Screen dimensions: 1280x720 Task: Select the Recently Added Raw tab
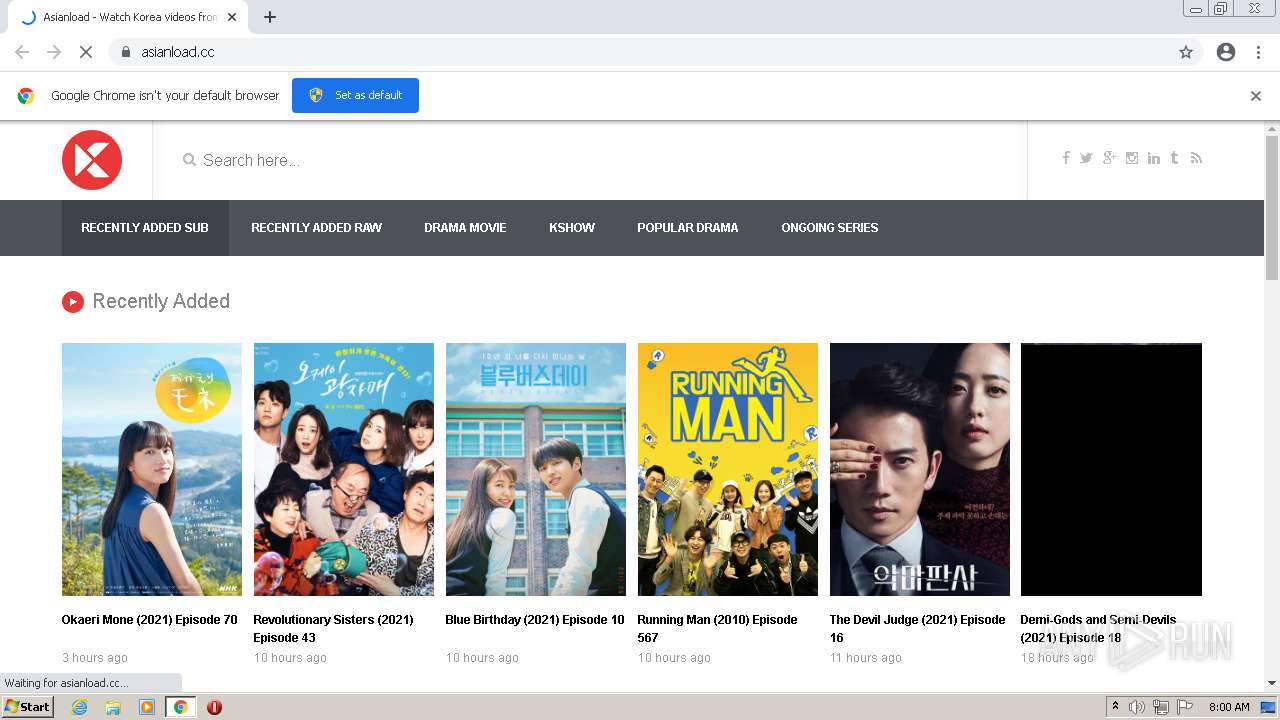point(316,228)
